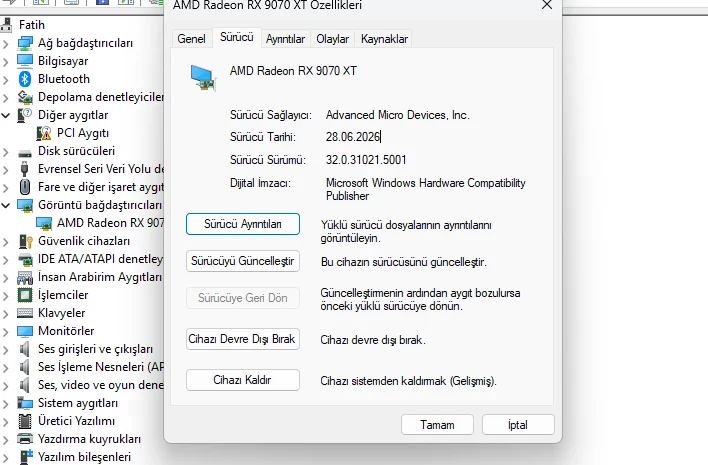Click the Depolama denetleyicileri icon
708x465 pixels.
pyautogui.click(x=25, y=97)
